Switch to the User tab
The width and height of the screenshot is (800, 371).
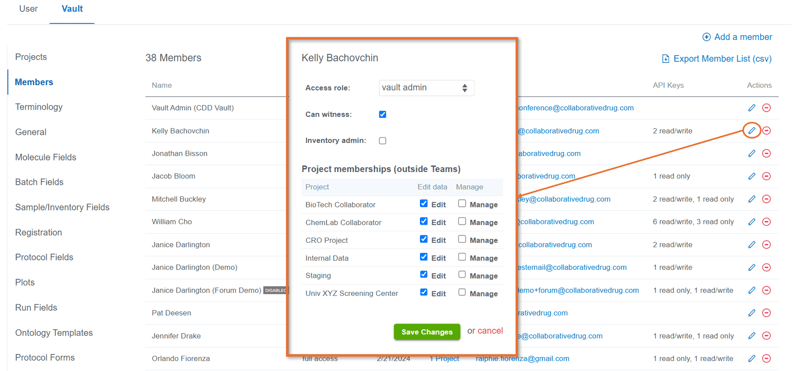(28, 9)
